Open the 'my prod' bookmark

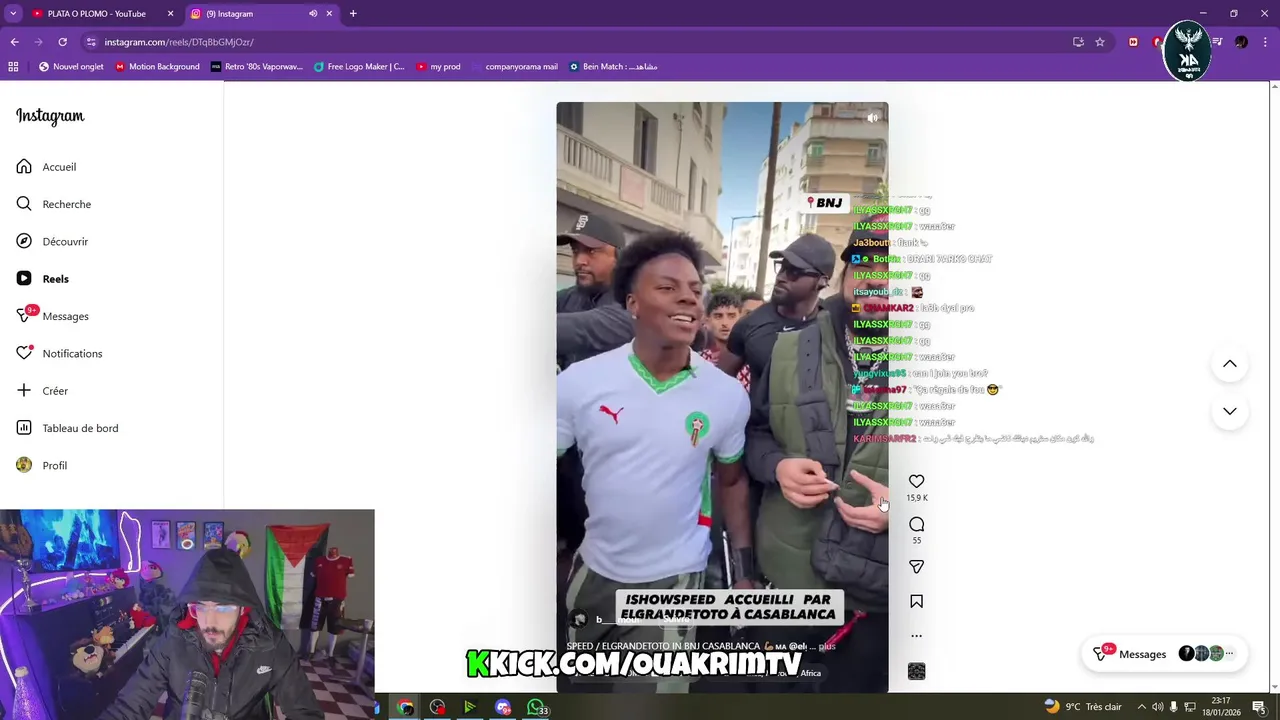[x=438, y=67]
